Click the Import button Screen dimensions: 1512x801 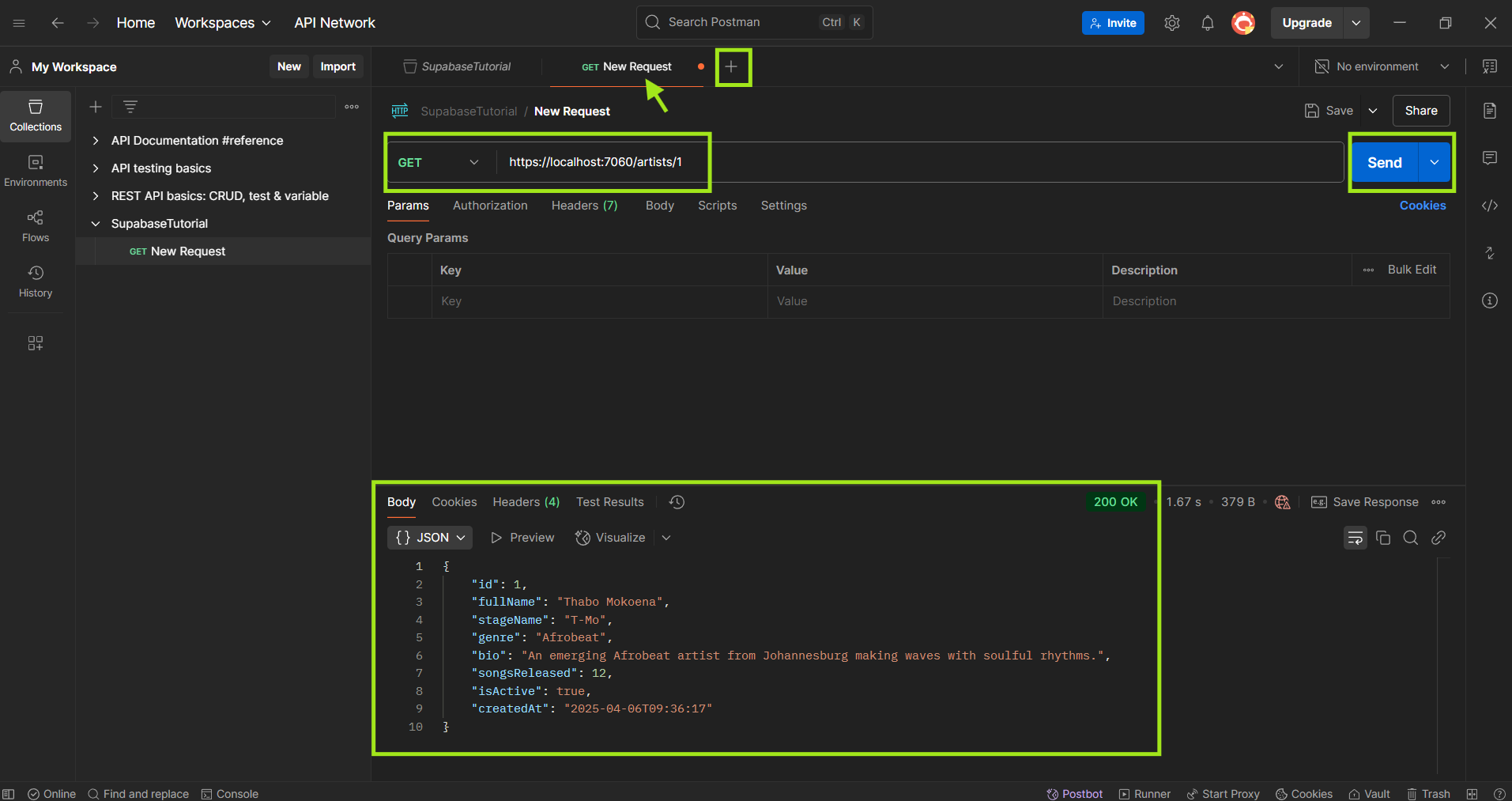tap(337, 66)
